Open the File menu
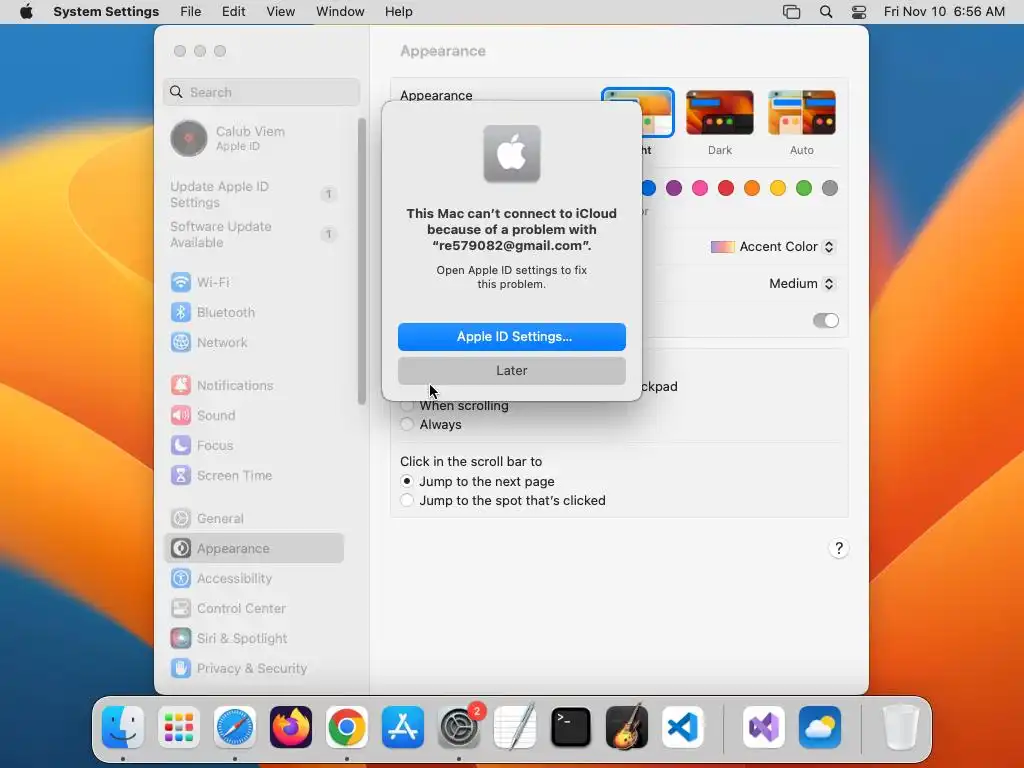The width and height of the screenshot is (1024, 768). point(191,12)
